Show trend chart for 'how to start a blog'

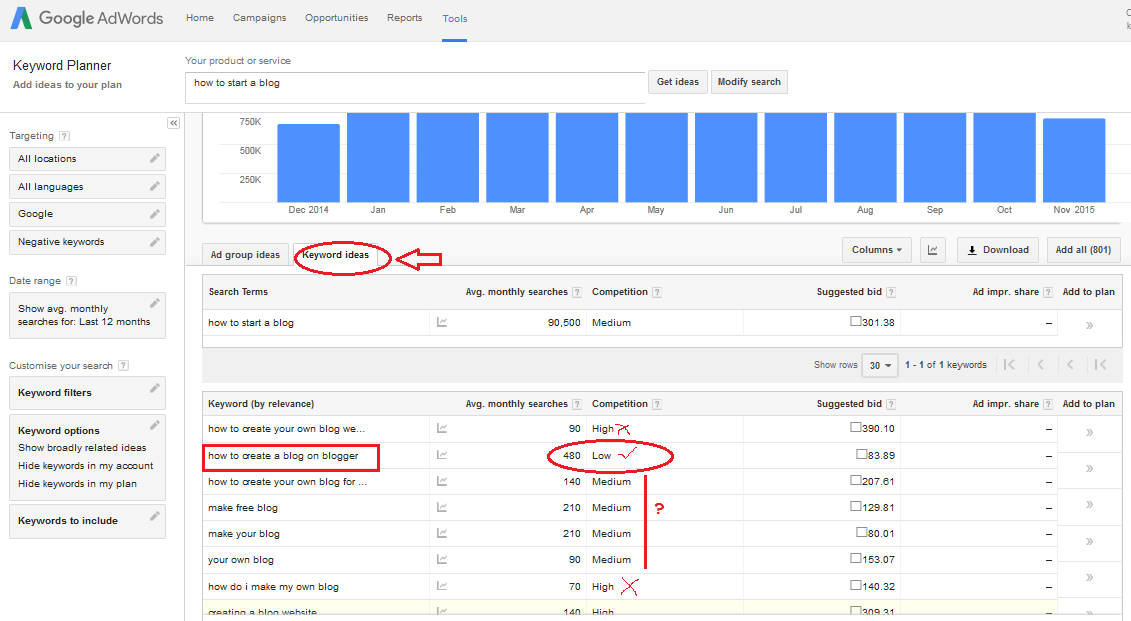coord(442,322)
